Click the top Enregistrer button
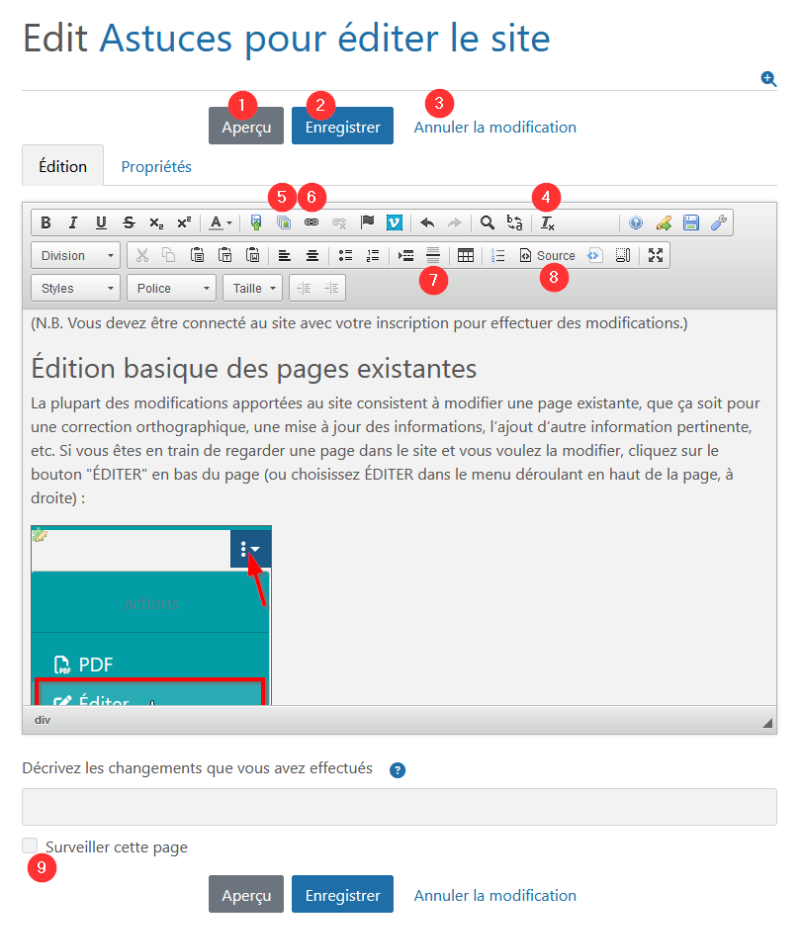 click(x=342, y=126)
